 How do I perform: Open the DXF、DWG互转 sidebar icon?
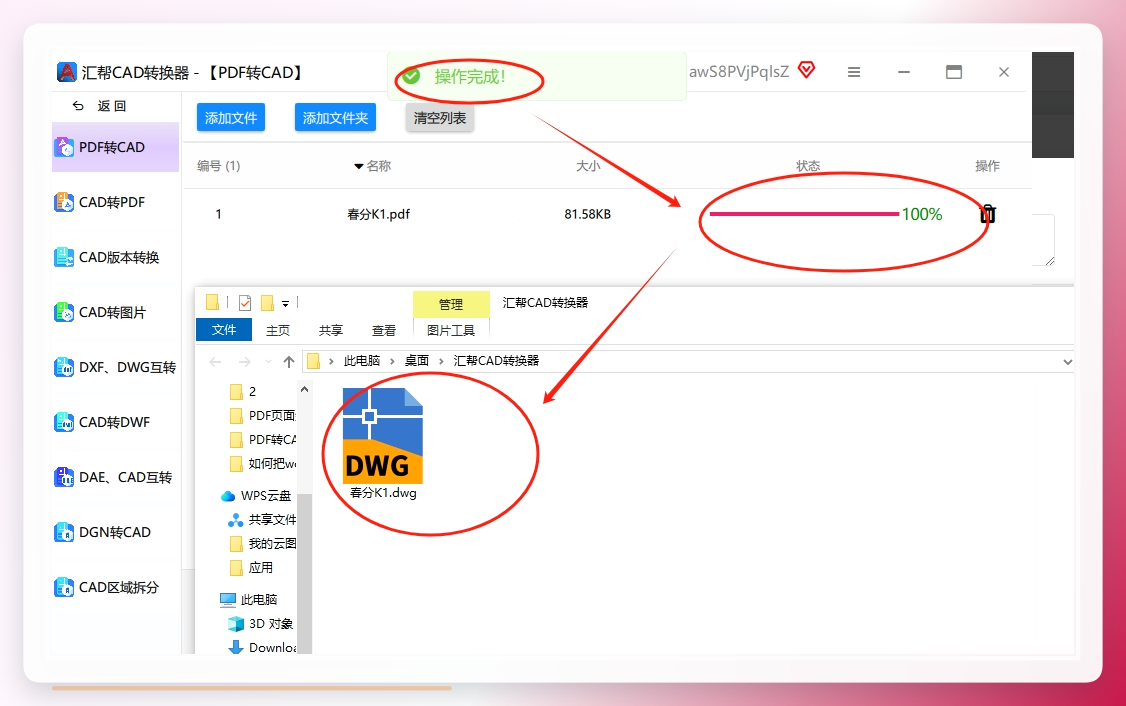click(64, 367)
